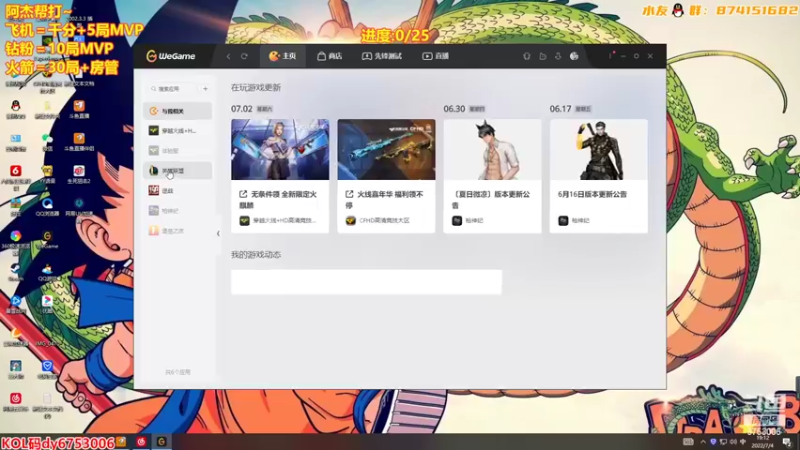This screenshot has height=450, width=800.
Task: Click WeGame icon in the taskbar
Action: [162, 442]
